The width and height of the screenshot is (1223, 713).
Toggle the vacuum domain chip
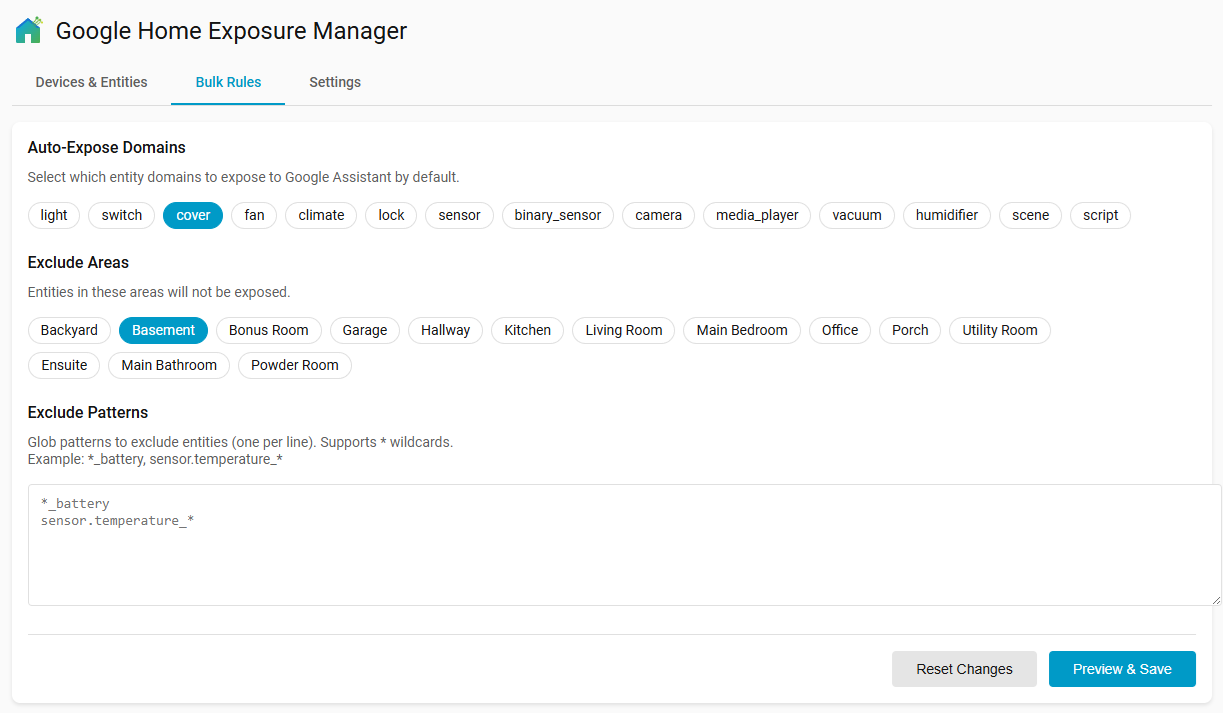click(857, 215)
